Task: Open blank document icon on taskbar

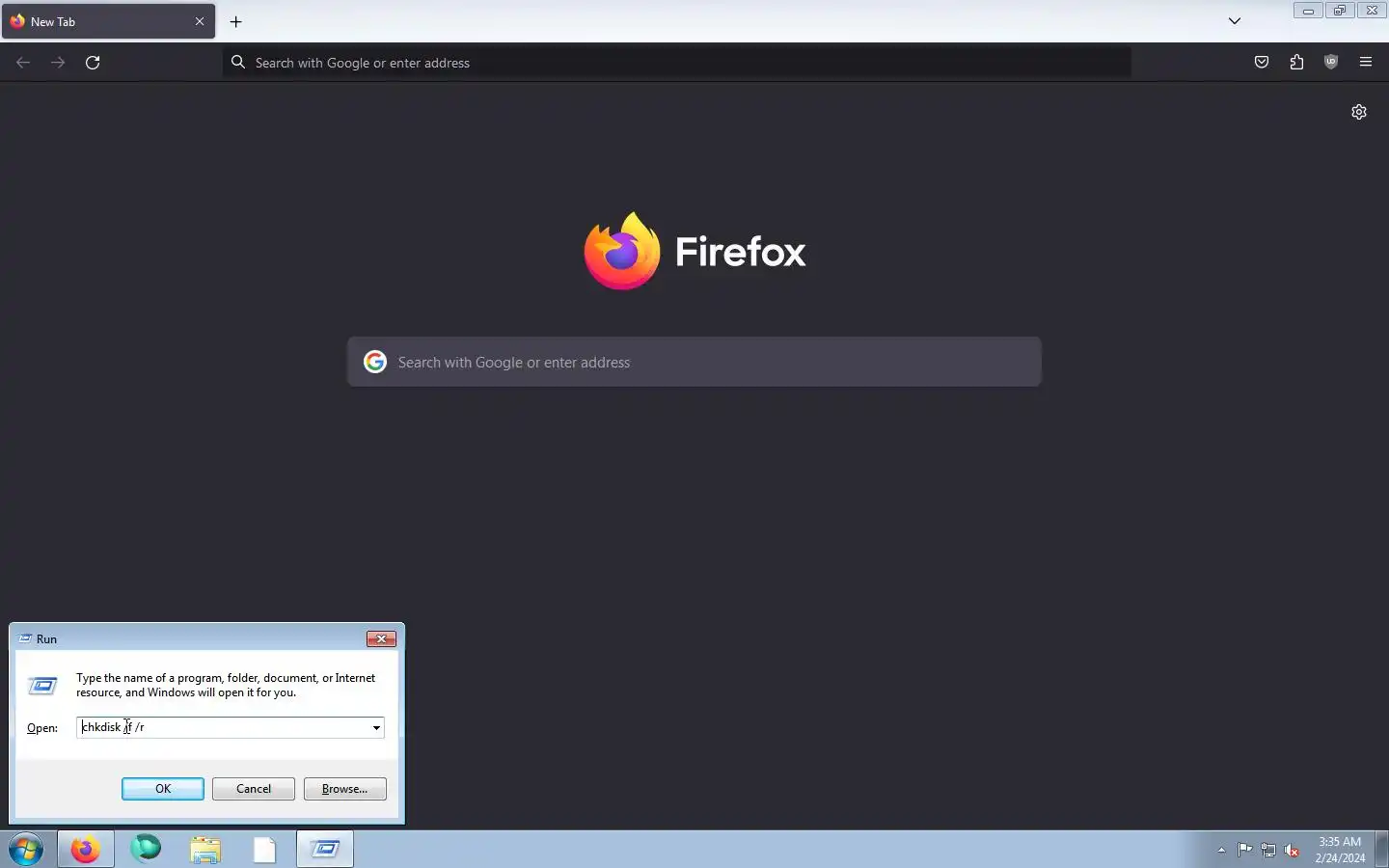Action: 265,850
